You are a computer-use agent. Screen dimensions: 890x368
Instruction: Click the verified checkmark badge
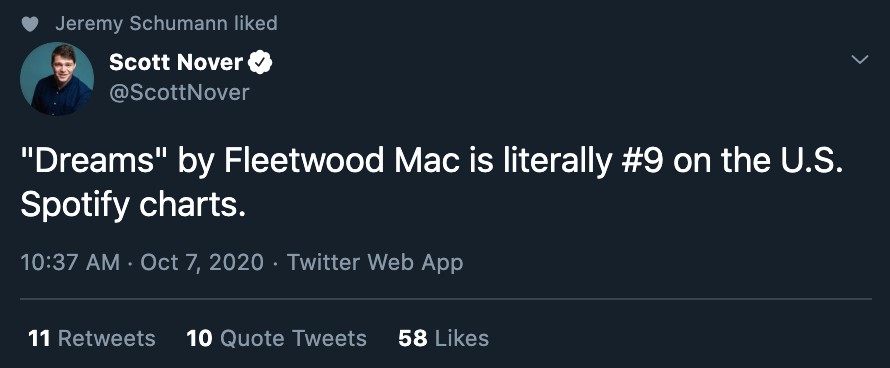261,62
